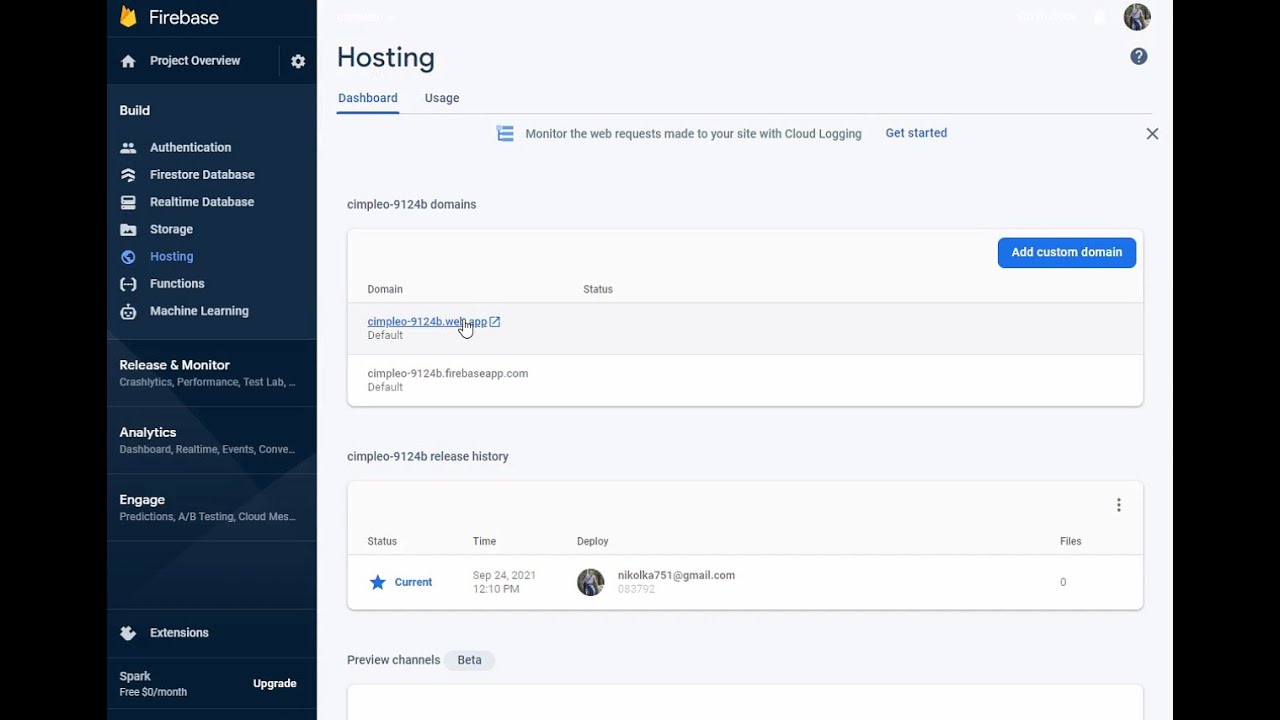The image size is (1280, 720).
Task: Click the Extensions puzzle icon
Action: pyautogui.click(x=128, y=633)
